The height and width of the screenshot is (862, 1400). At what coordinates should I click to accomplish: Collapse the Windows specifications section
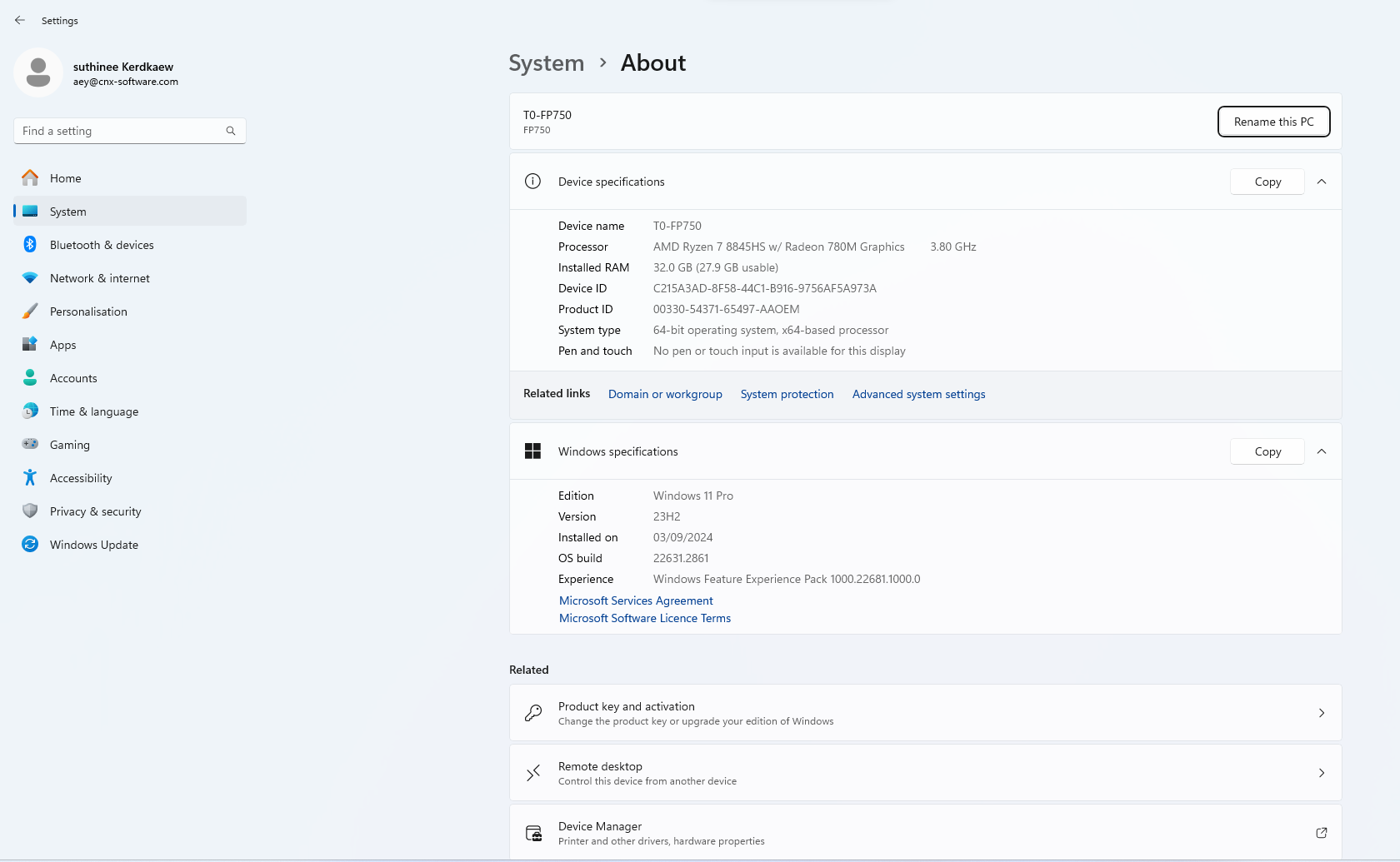tap(1322, 451)
